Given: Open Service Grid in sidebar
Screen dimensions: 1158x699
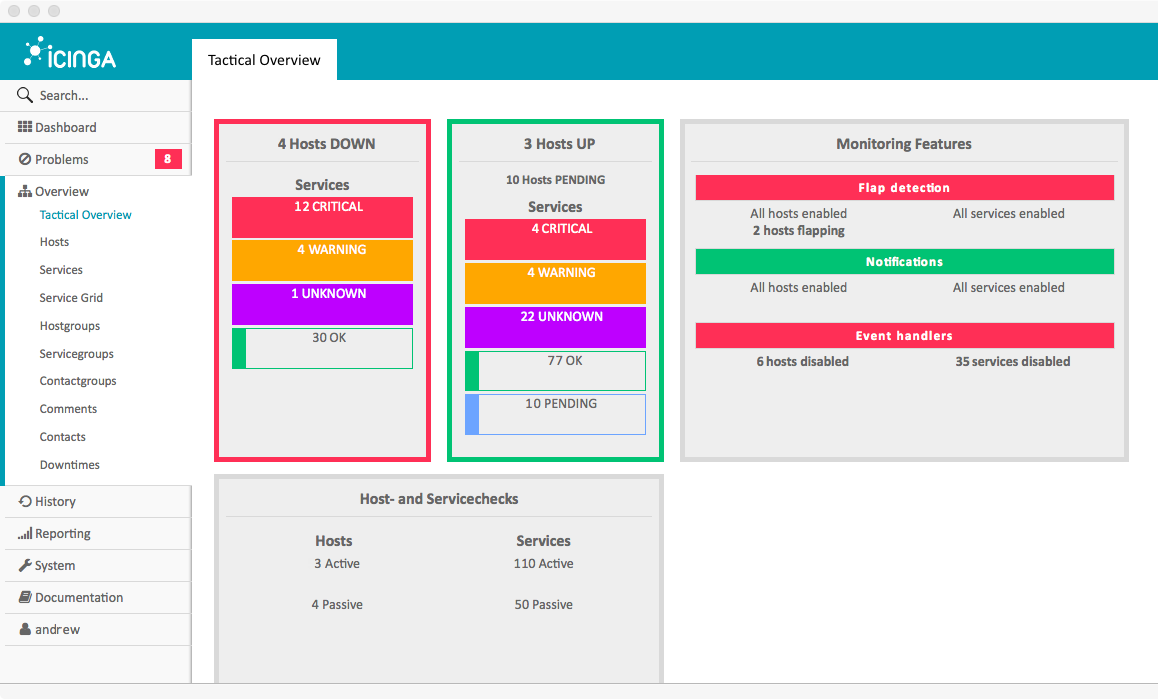Looking at the screenshot, I should (71, 298).
